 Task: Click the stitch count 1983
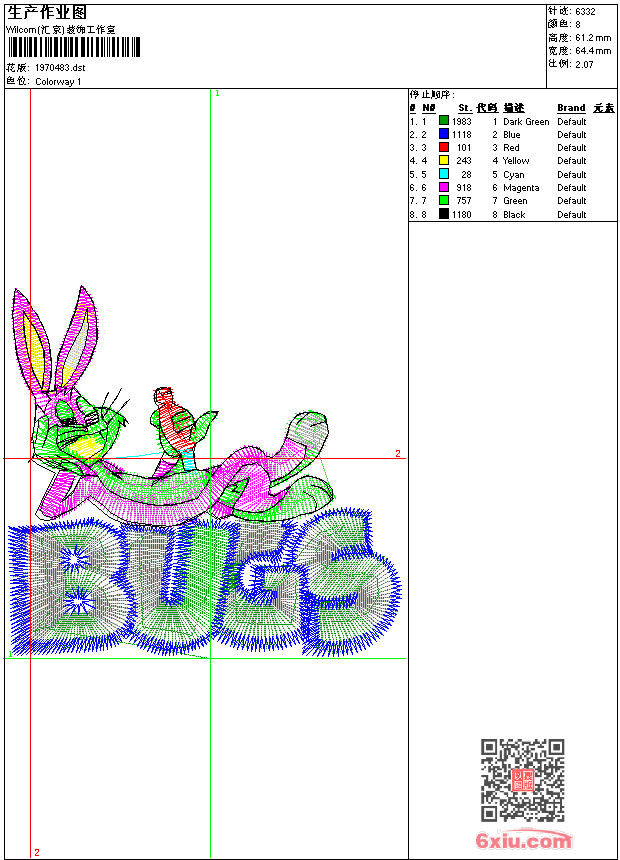pos(461,122)
